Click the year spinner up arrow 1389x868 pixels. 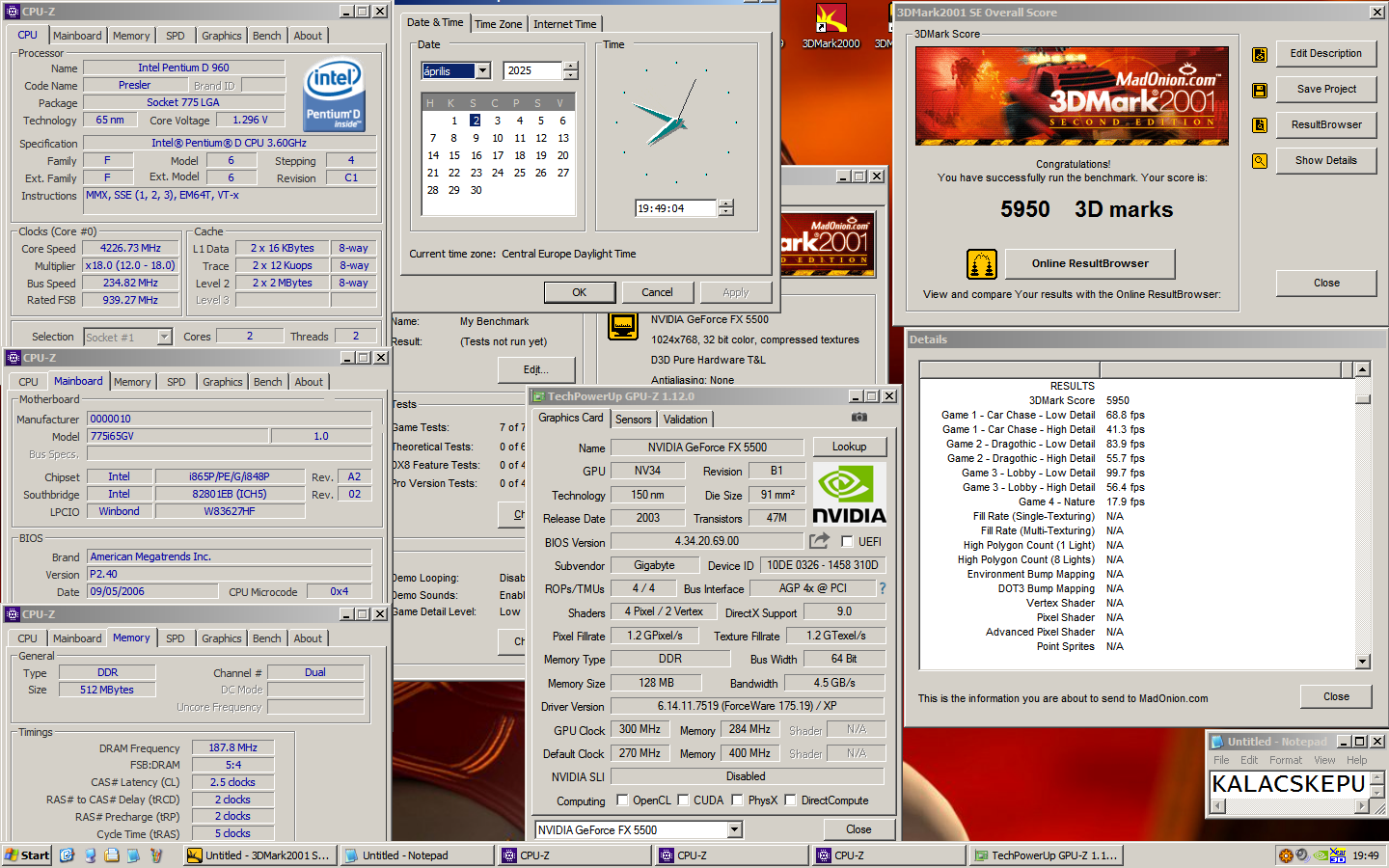tap(570, 67)
